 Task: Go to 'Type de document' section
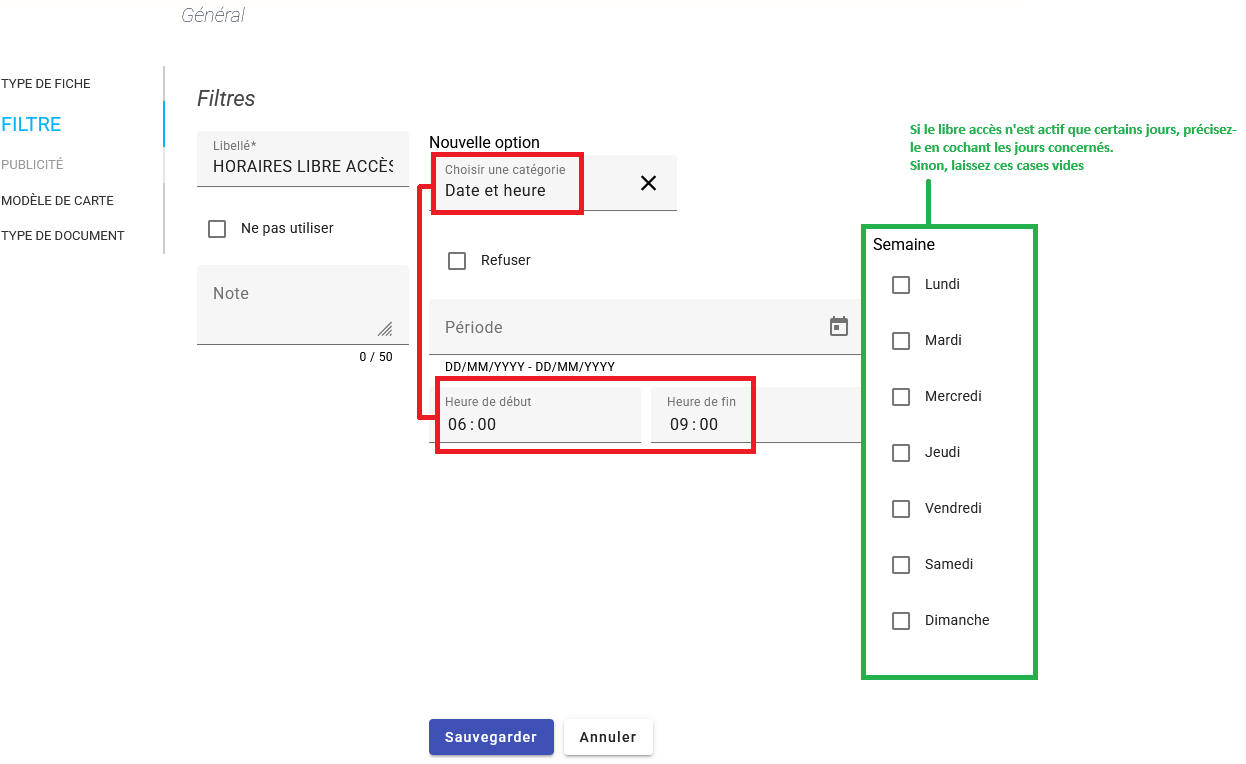[x=63, y=236]
